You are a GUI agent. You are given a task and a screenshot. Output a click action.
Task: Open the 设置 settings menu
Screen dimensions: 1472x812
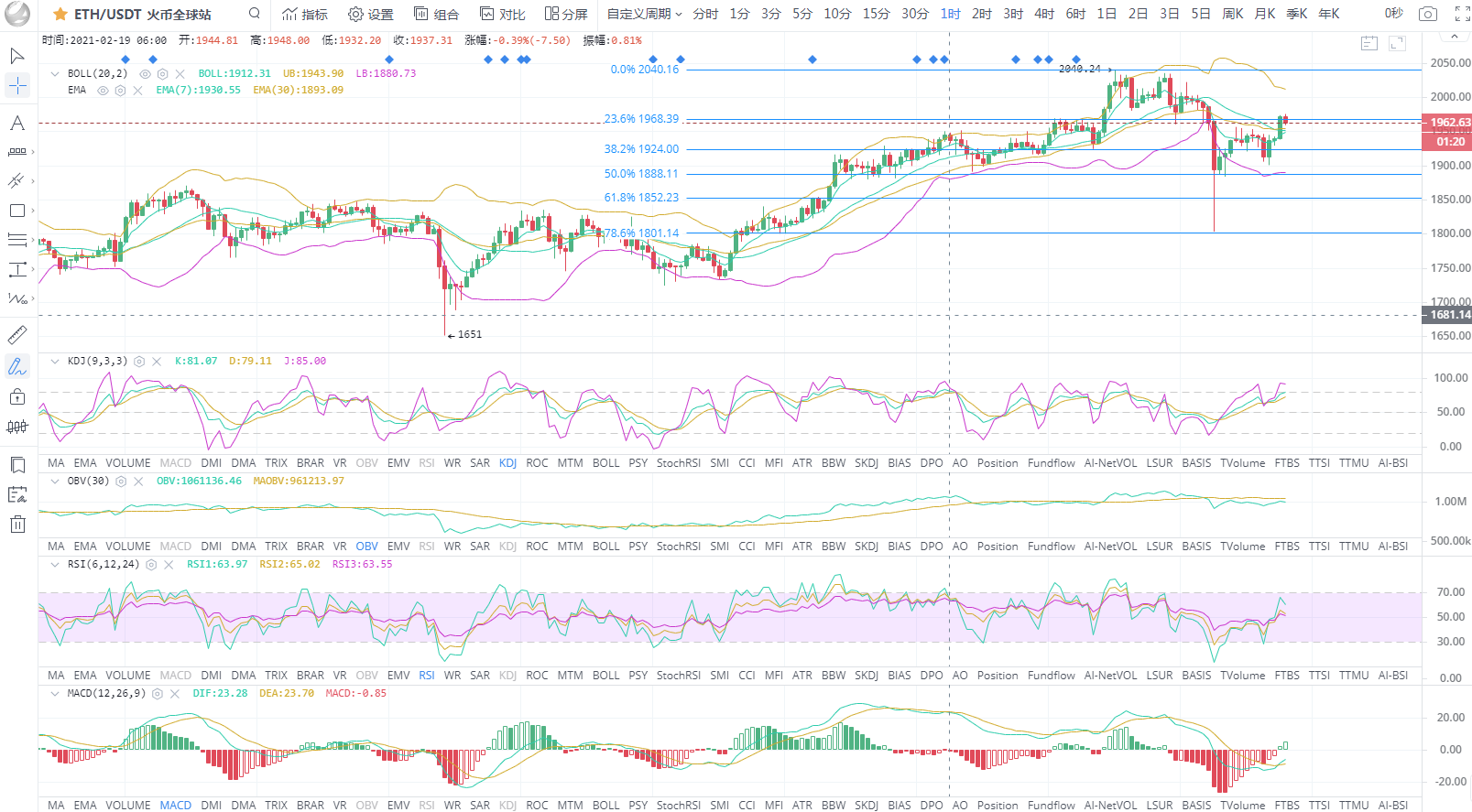click(371, 14)
